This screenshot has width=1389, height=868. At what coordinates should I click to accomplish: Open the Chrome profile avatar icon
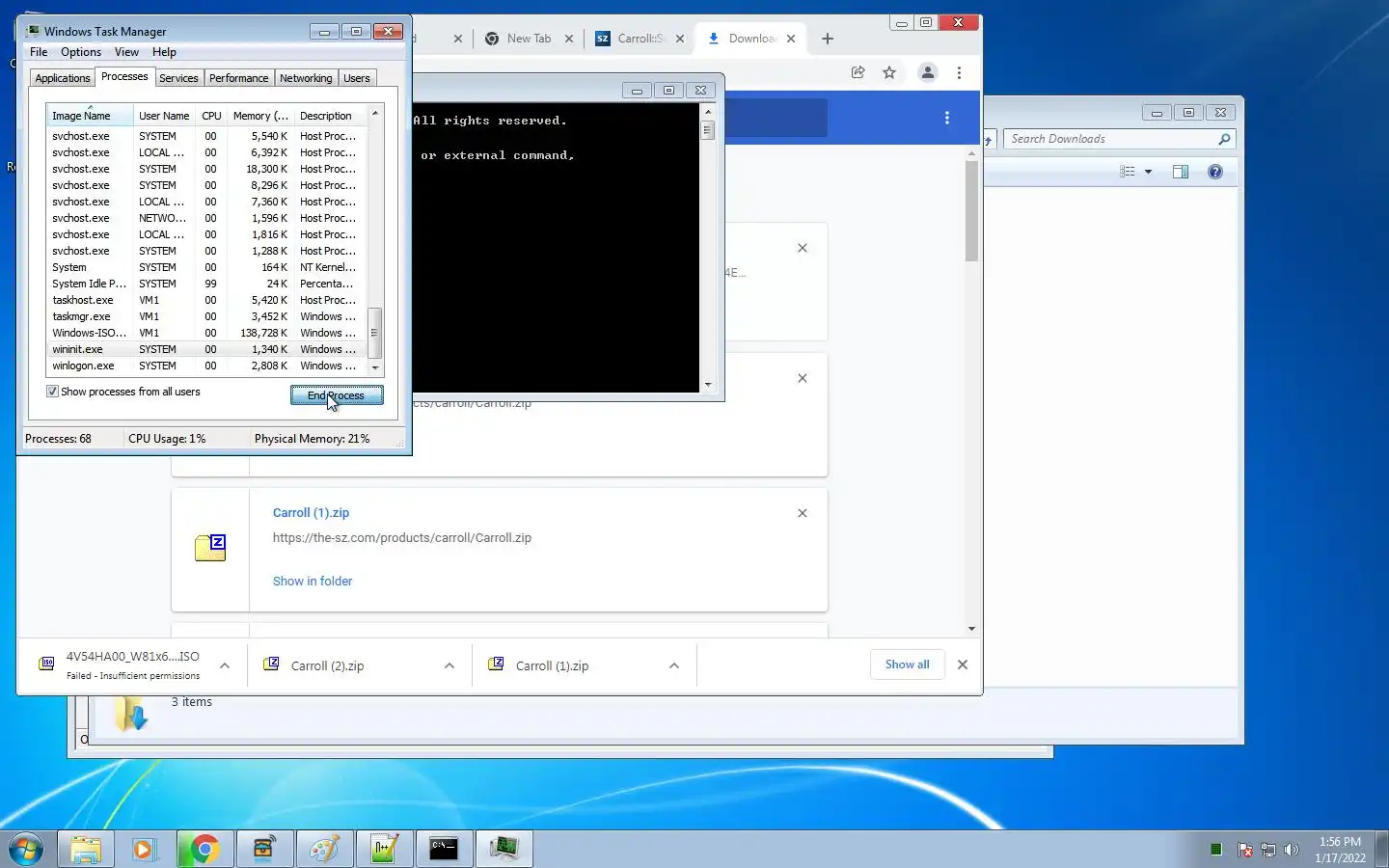(927, 72)
